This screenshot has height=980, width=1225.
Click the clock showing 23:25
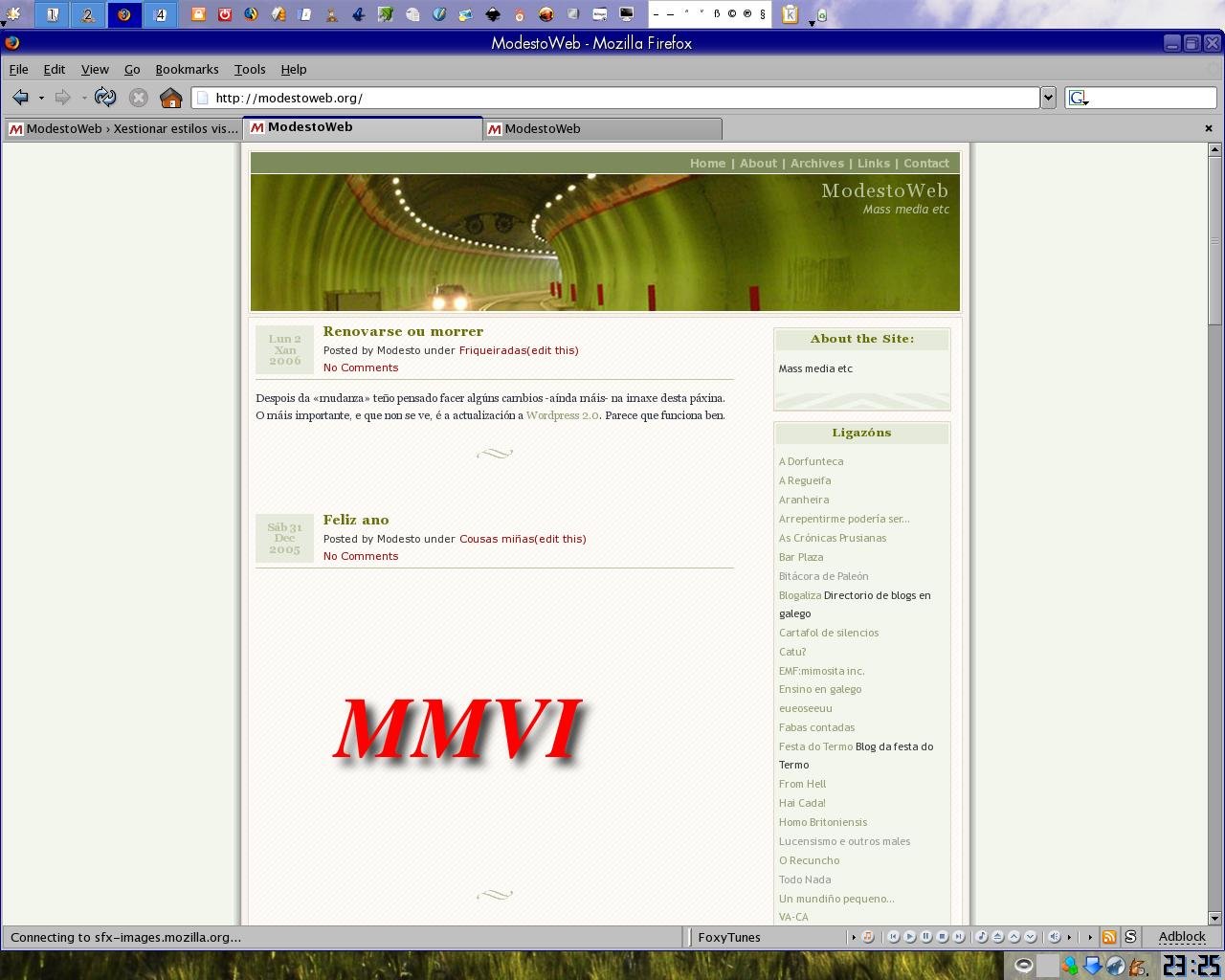[x=1192, y=966]
